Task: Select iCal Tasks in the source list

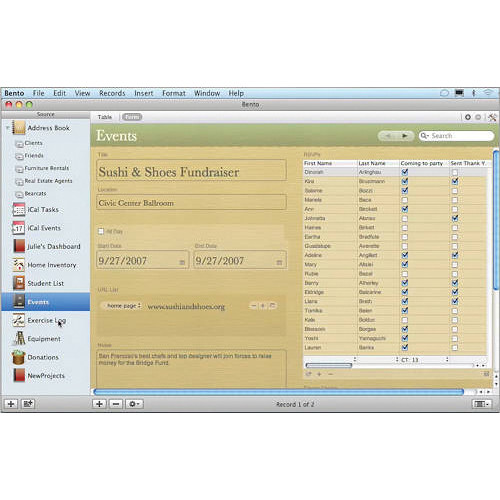Action: (43, 210)
